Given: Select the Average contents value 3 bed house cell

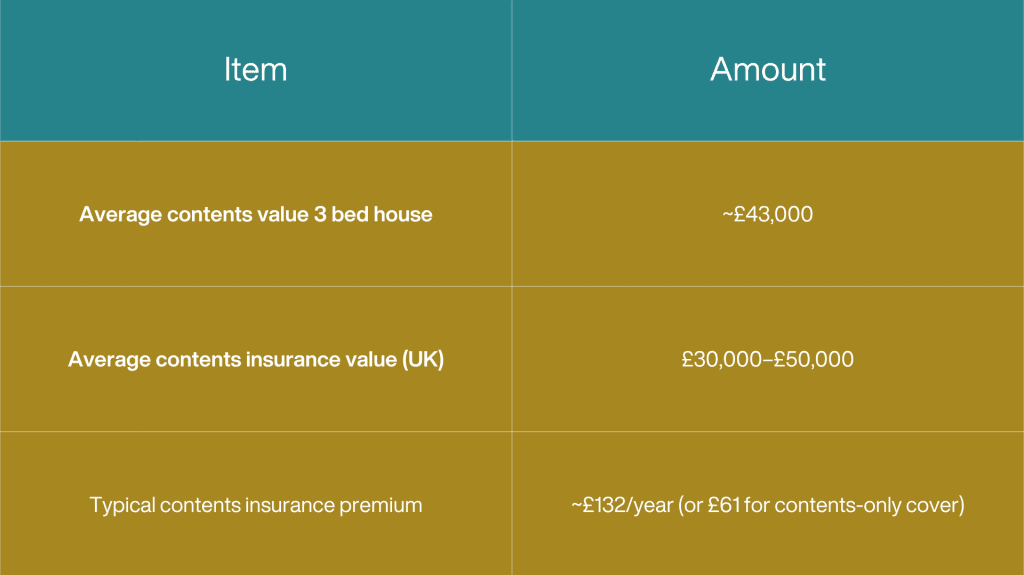Looking at the screenshot, I should (x=255, y=214).
